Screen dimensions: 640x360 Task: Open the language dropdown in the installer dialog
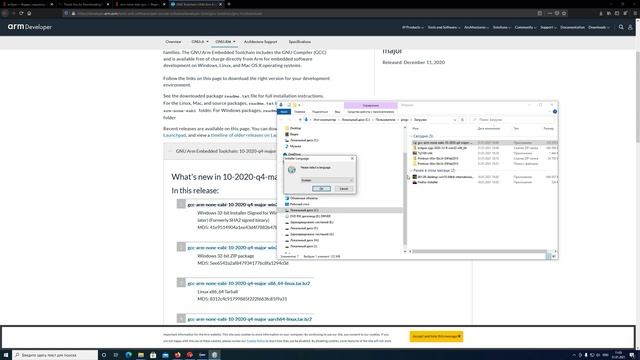point(327,180)
